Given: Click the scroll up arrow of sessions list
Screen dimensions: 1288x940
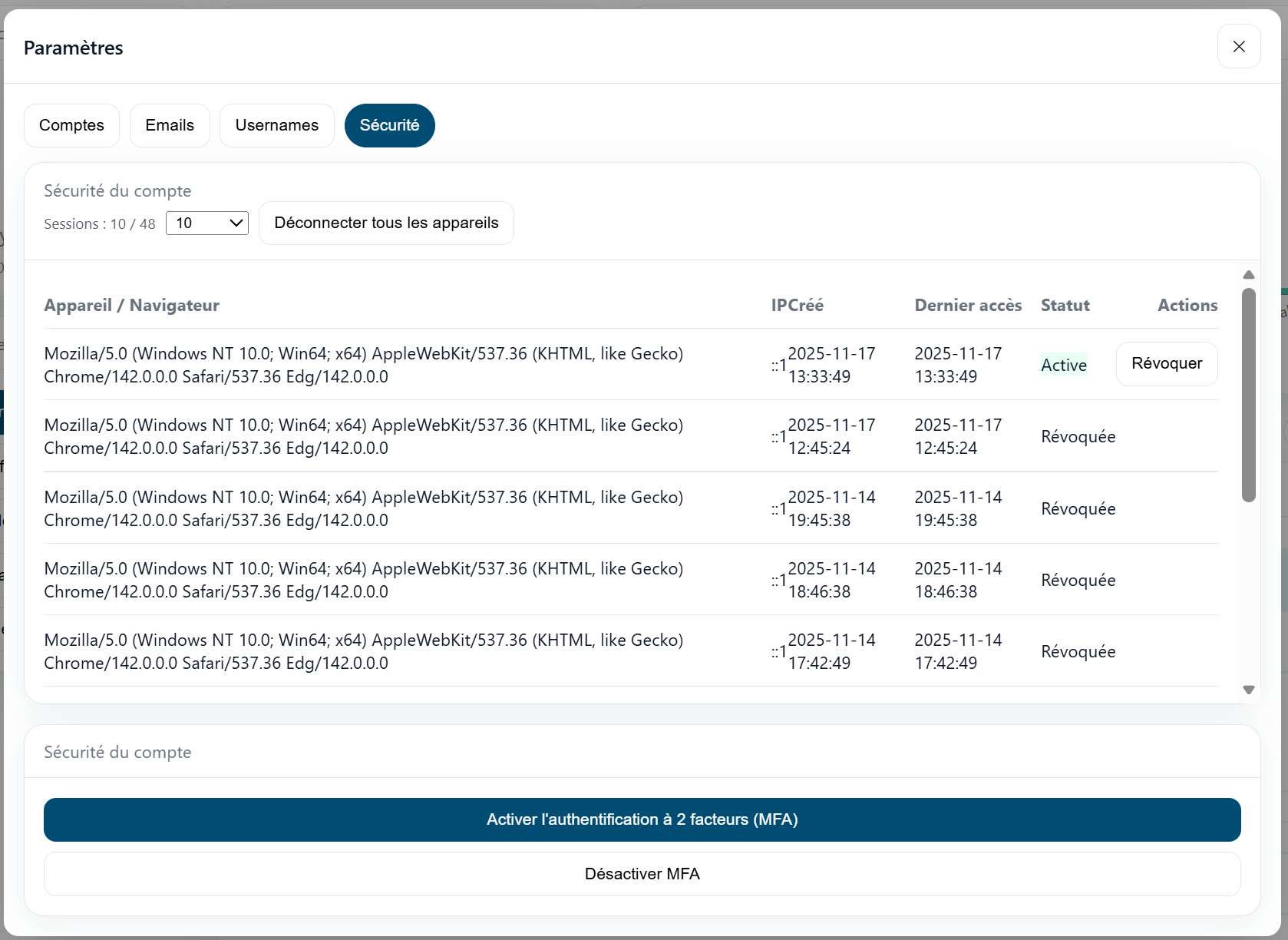Looking at the screenshot, I should (x=1249, y=275).
